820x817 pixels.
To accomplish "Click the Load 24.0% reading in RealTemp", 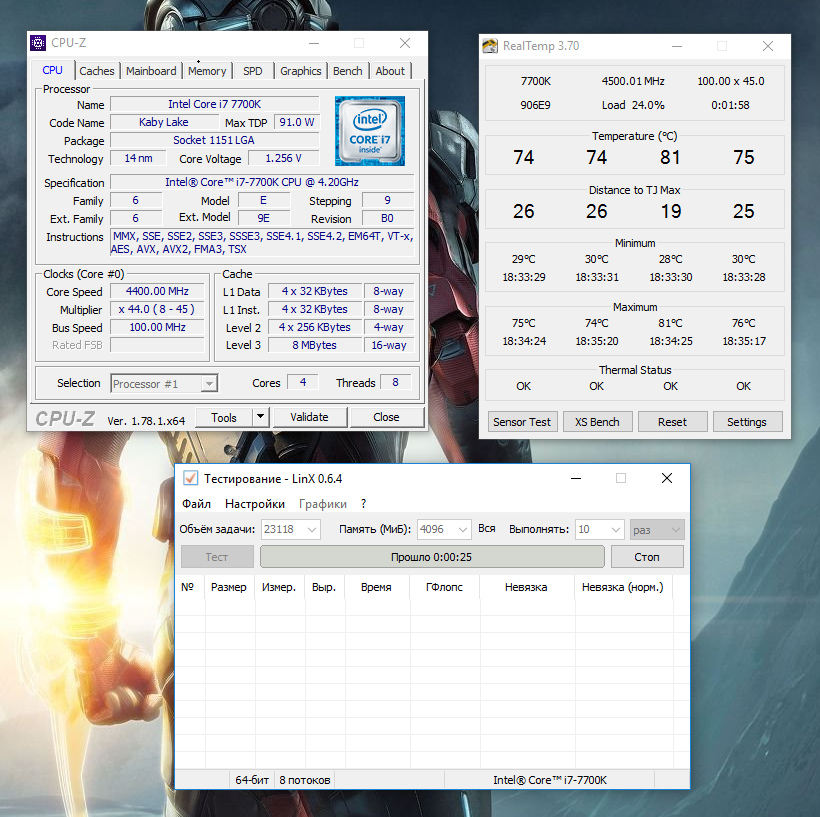I will coord(633,105).
